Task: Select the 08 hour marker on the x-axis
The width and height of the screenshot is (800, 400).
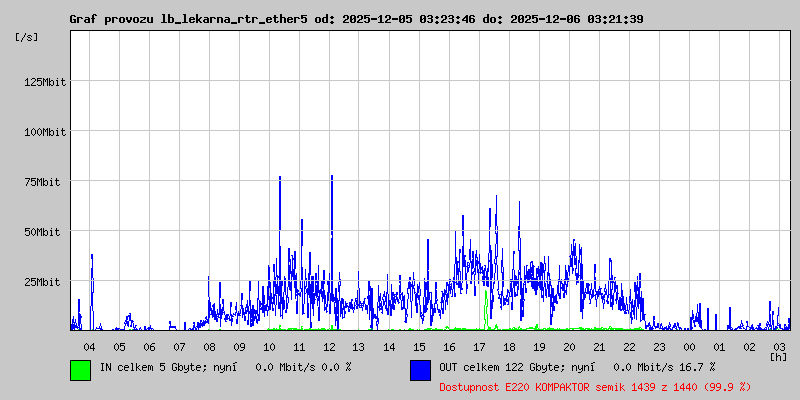Action: [x=209, y=346]
